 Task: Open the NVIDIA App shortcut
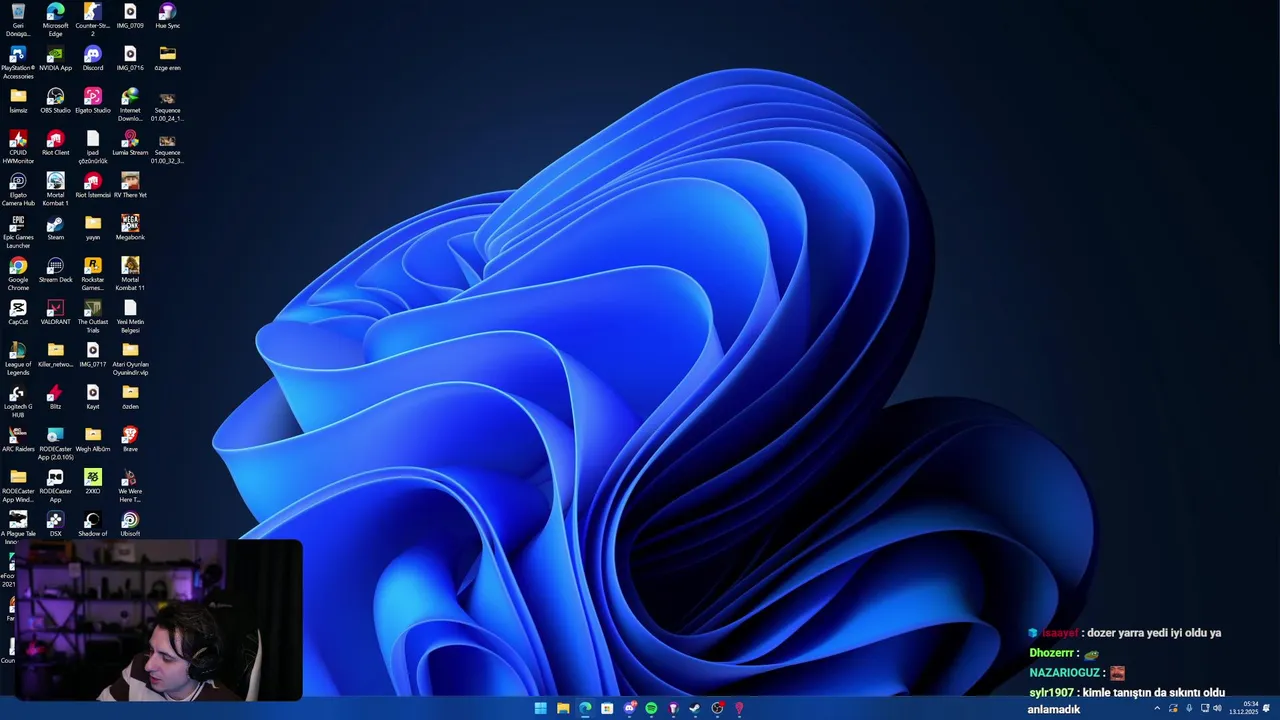(55, 58)
